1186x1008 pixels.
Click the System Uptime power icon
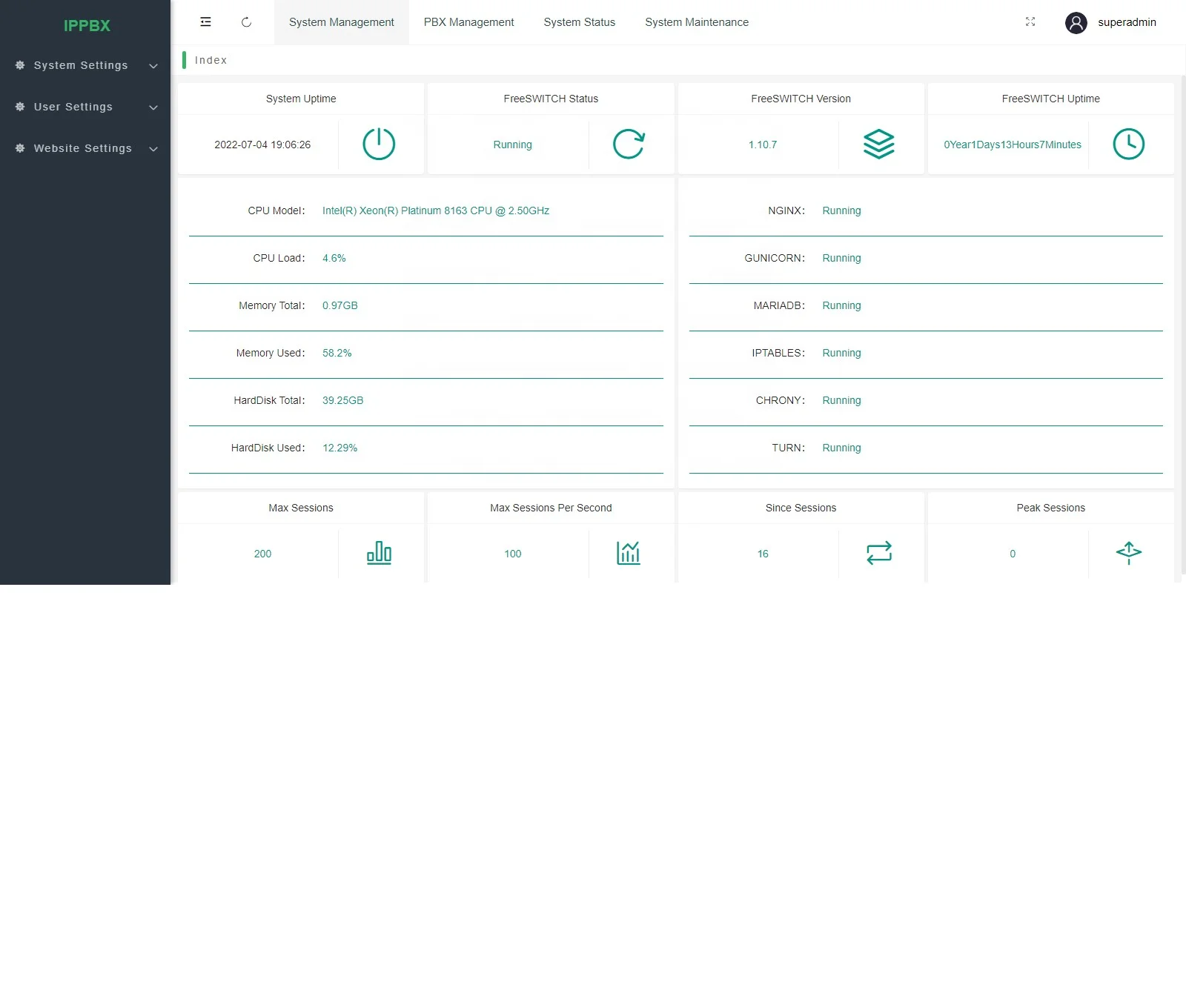pyautogui.click(x=379, y=144)
